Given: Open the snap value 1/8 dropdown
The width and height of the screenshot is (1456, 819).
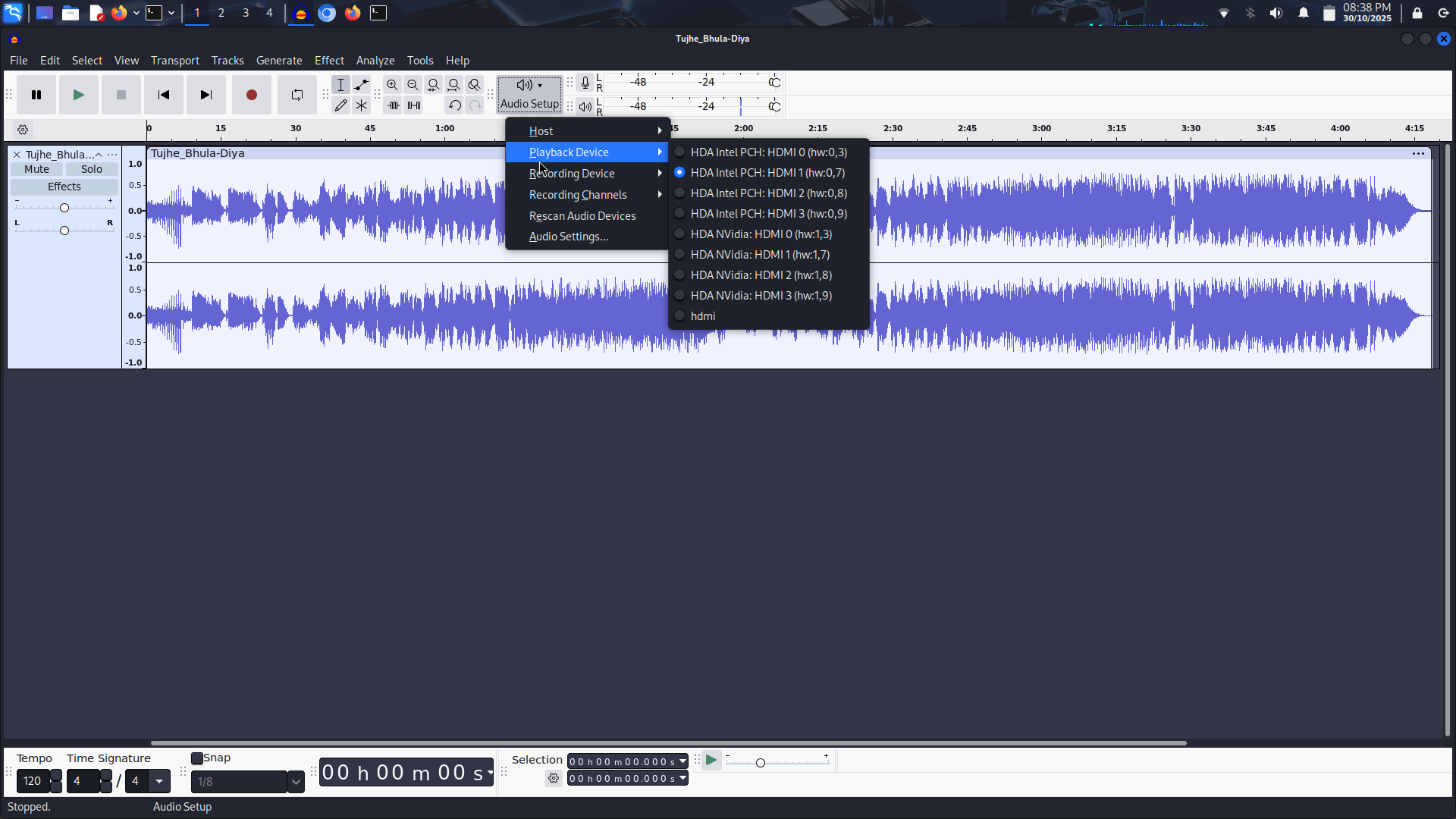Looking at the screenshot, I should (296, 782).
